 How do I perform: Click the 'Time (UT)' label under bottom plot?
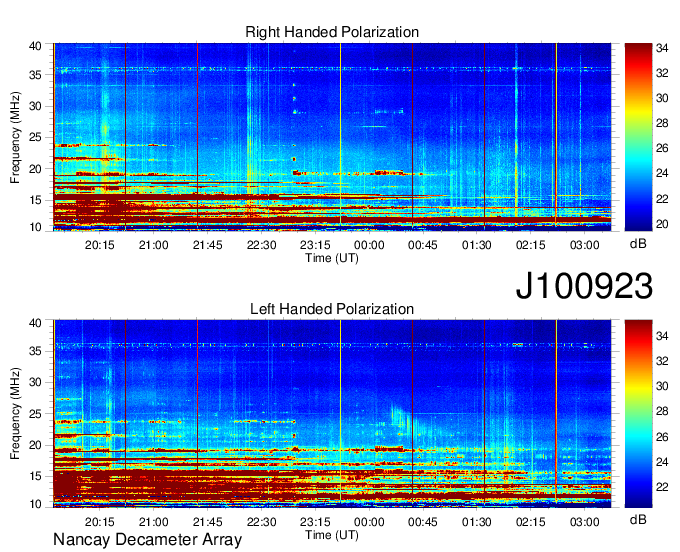click(332, 536)
